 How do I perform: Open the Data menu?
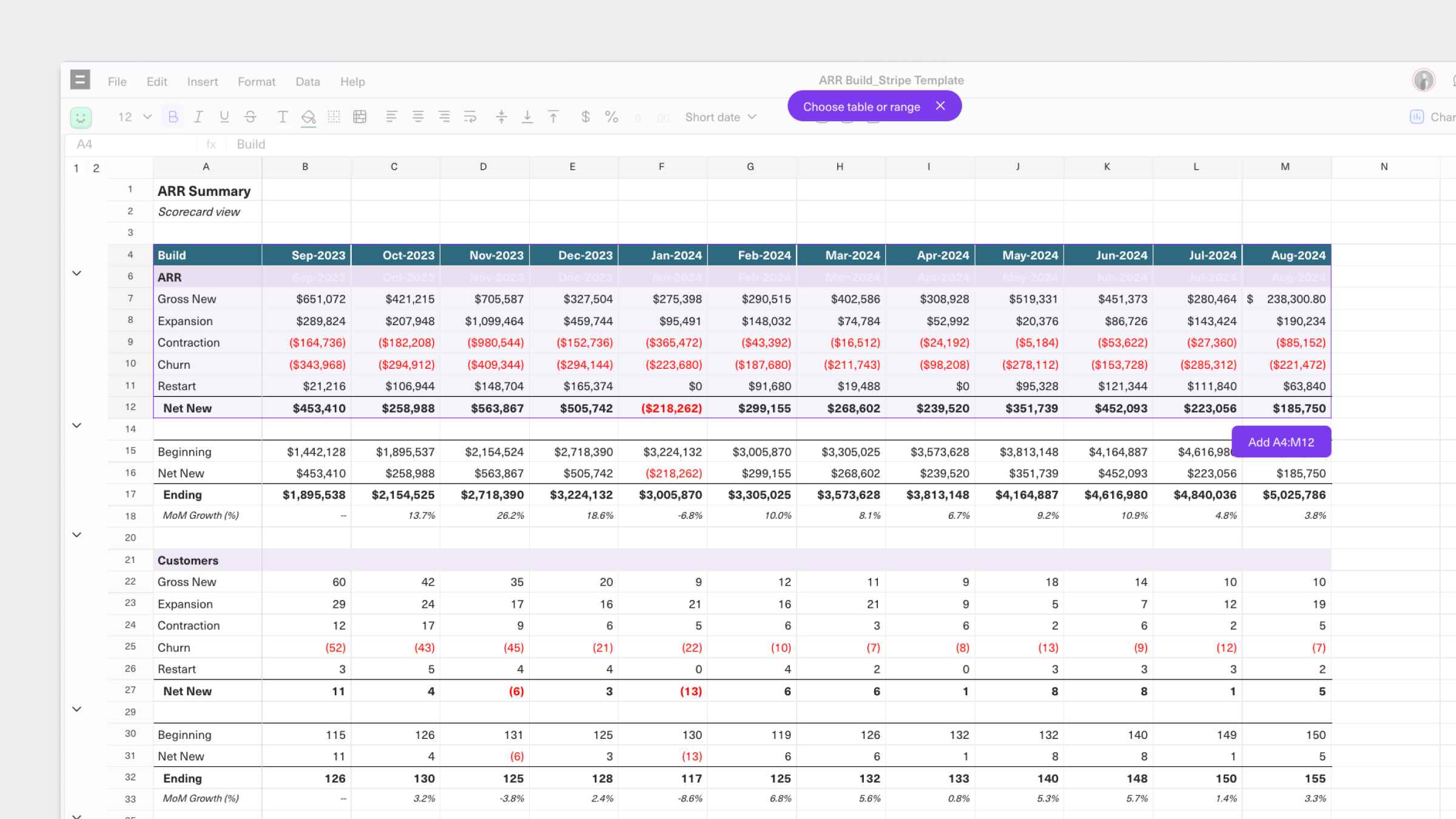click(x=308, y=81)
